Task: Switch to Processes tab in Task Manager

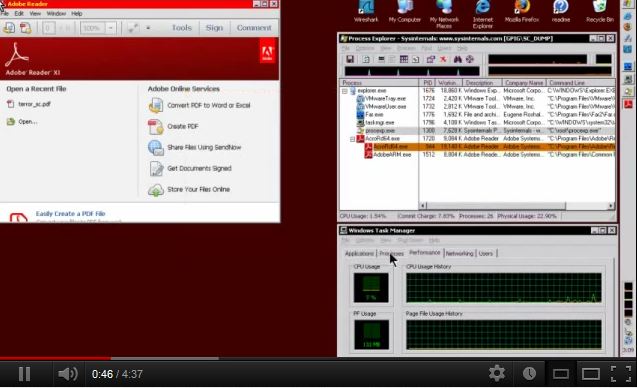Action: [392, 254]
